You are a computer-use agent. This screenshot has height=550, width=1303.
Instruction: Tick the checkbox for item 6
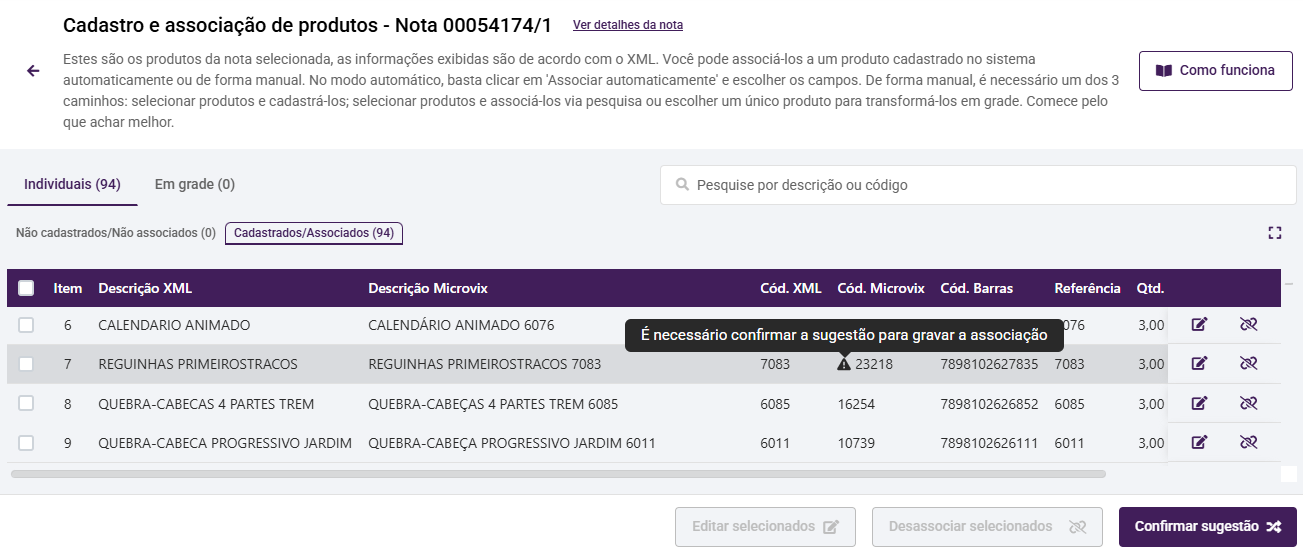pos(26,325)
